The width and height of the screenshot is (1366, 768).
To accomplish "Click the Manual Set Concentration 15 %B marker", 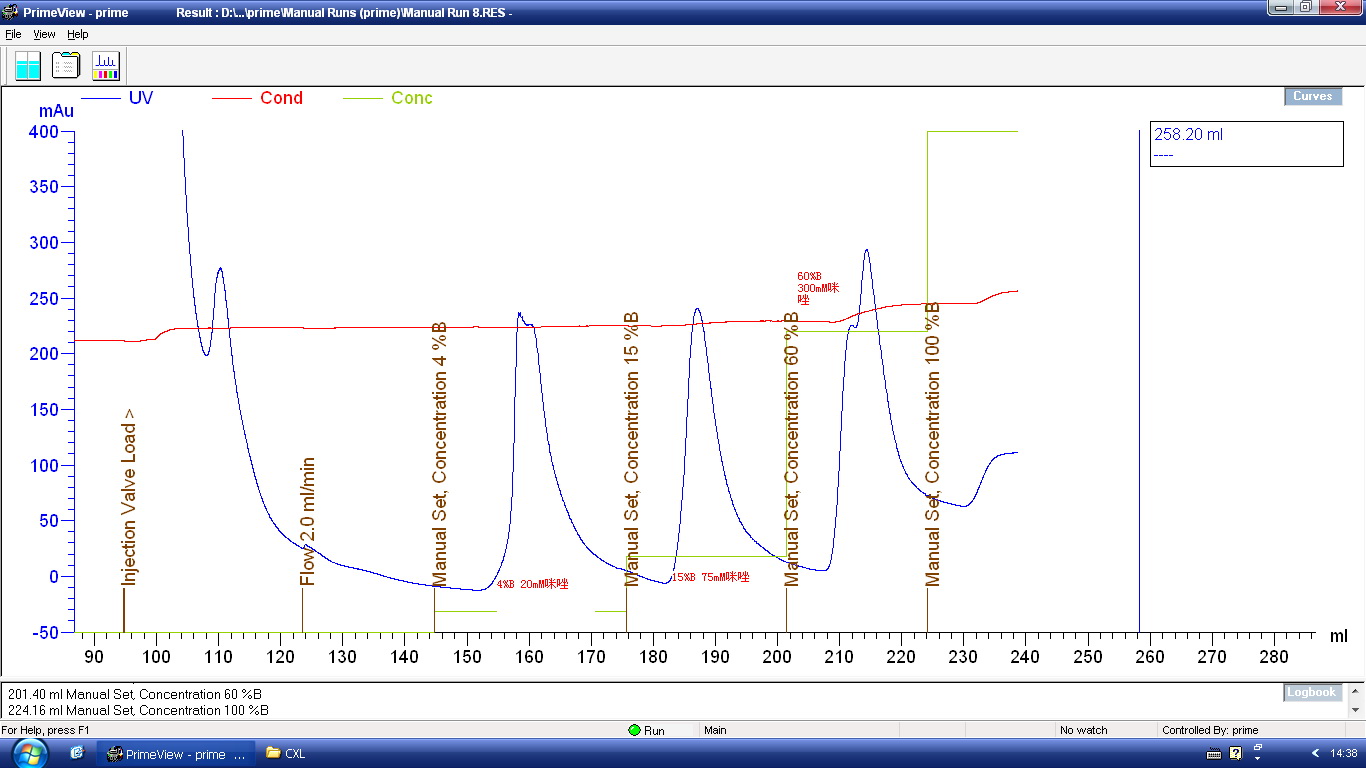I will 631,449.
